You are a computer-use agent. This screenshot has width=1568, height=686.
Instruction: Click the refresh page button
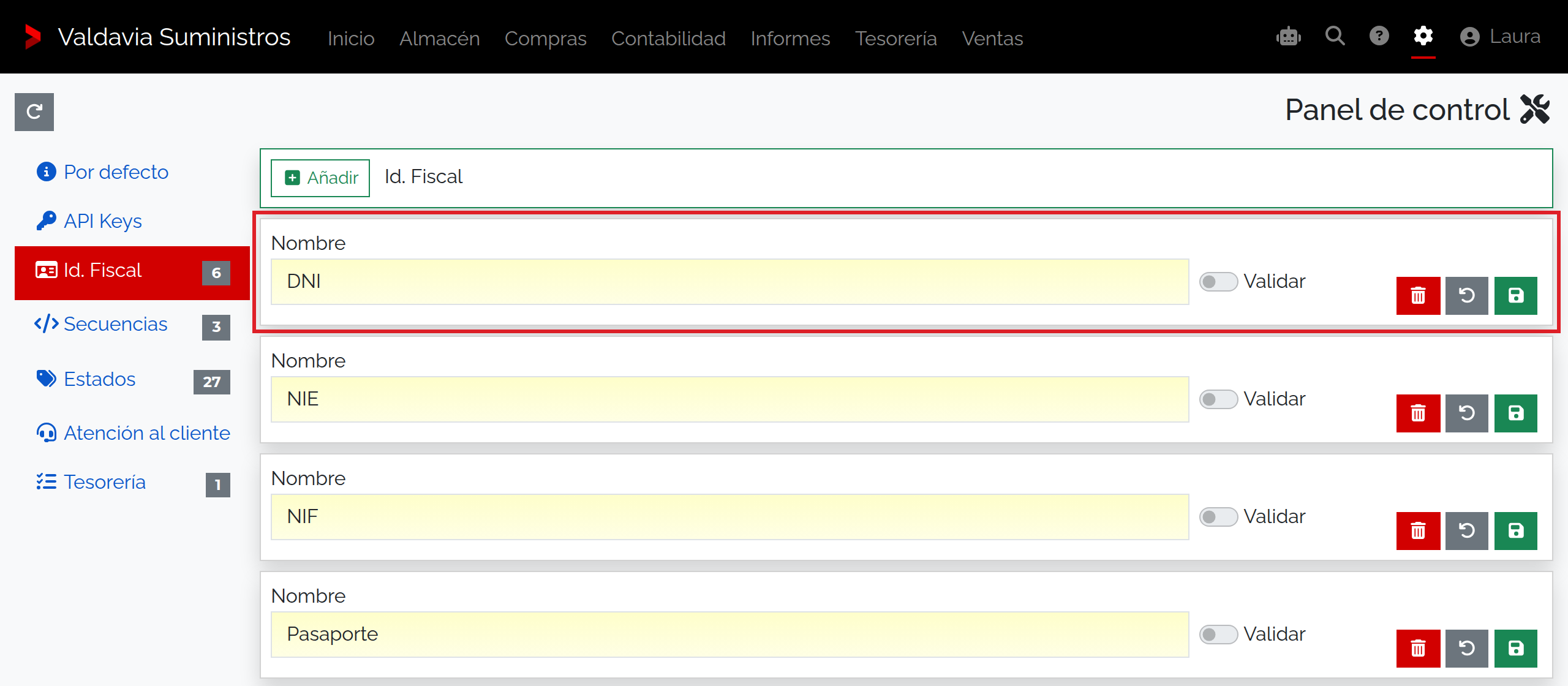34,112
